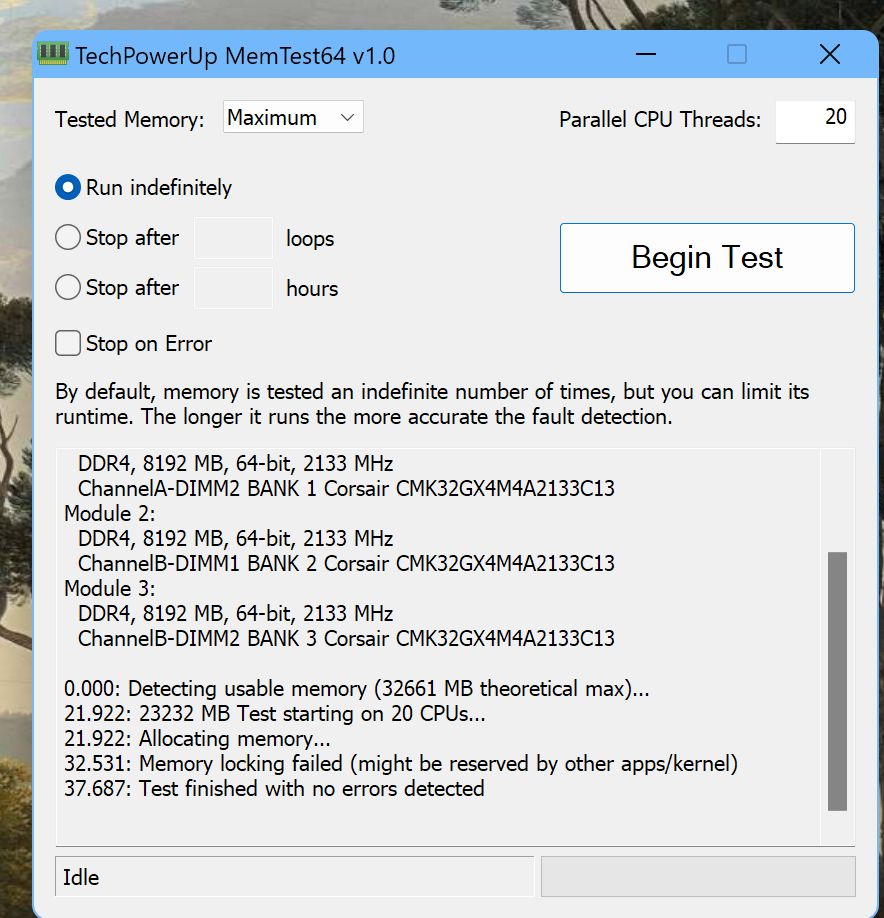884x918 pixels.
Task: Click the 'ChannelB-DIMM2 BANK 3' log line
Action: click(x=346, y=638)
